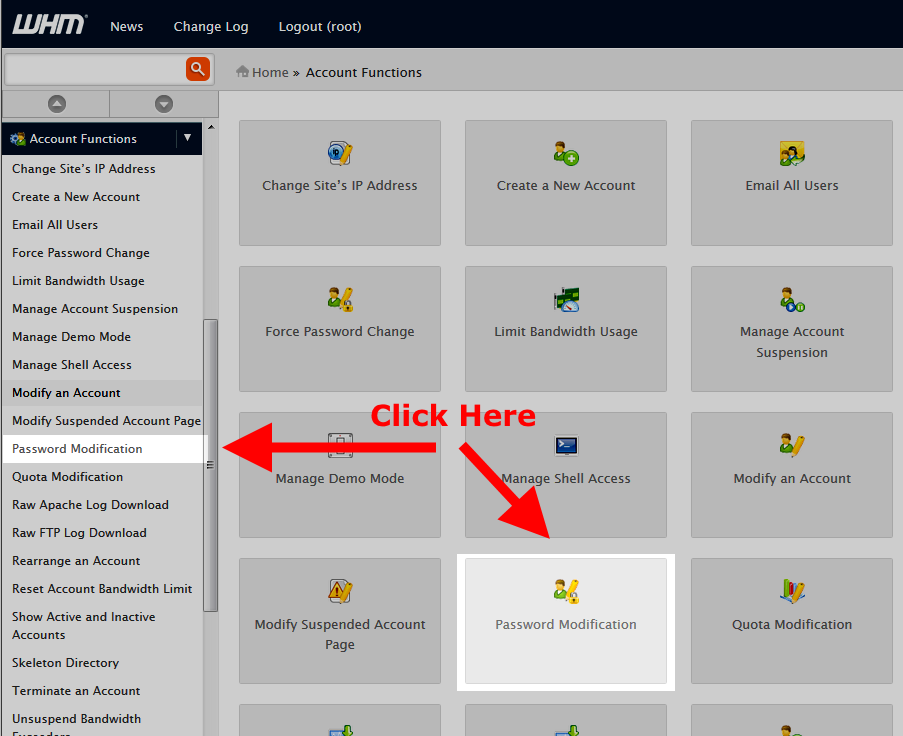Go to Home via breadcrumb link
This screenshot has height=736, width=903.
point(269,72)
